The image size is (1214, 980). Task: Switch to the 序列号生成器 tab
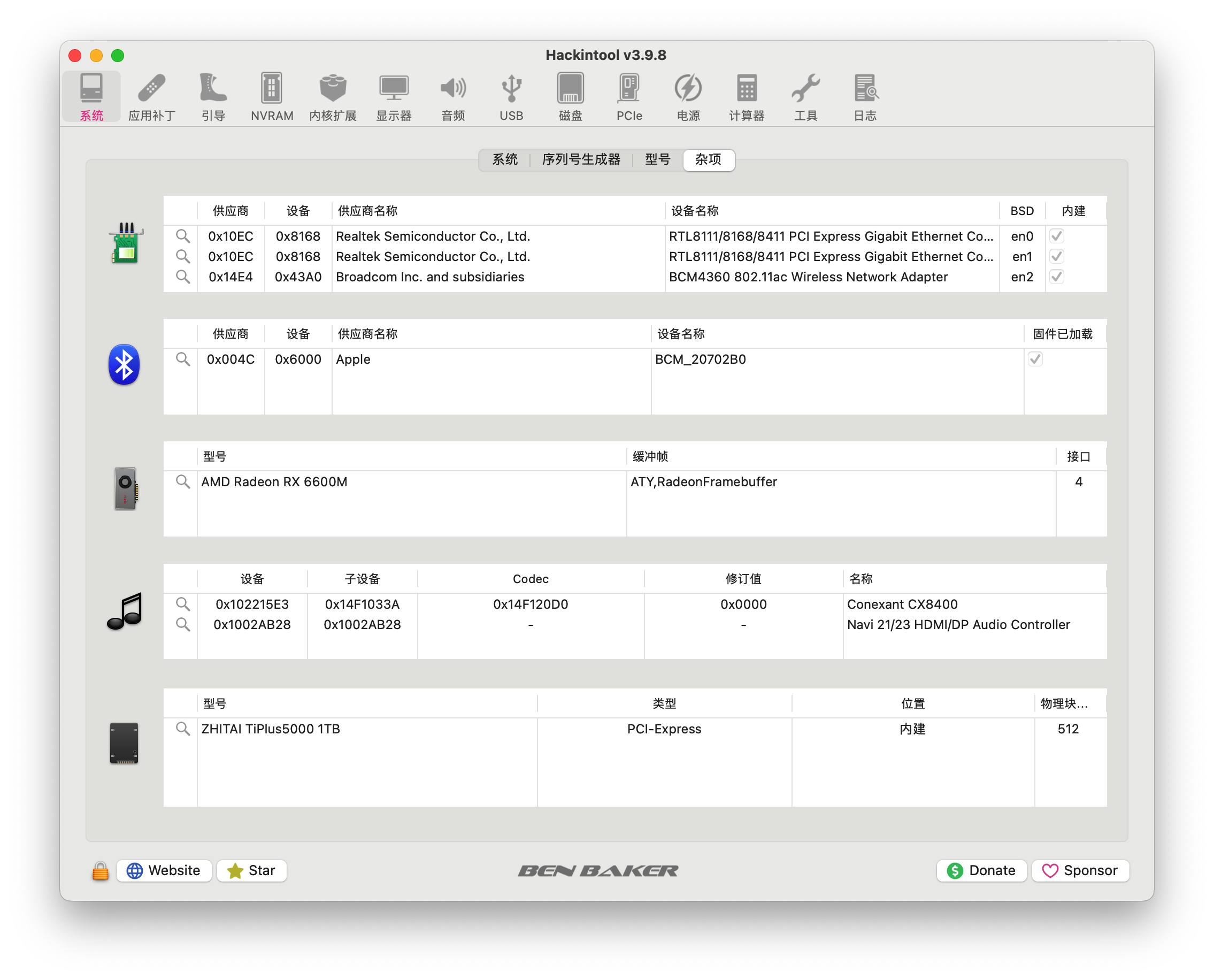[581, 160]
